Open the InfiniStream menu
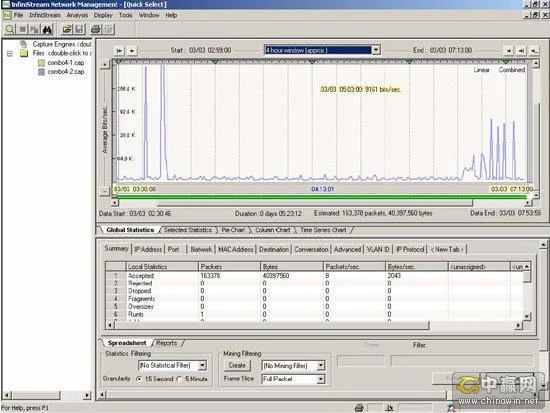 tap(45, 15)
